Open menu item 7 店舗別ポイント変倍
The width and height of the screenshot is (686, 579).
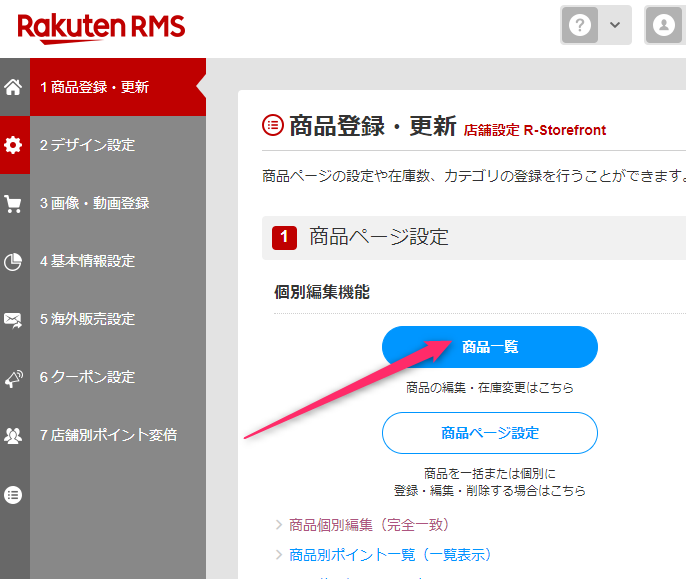[x=118, y=435]
